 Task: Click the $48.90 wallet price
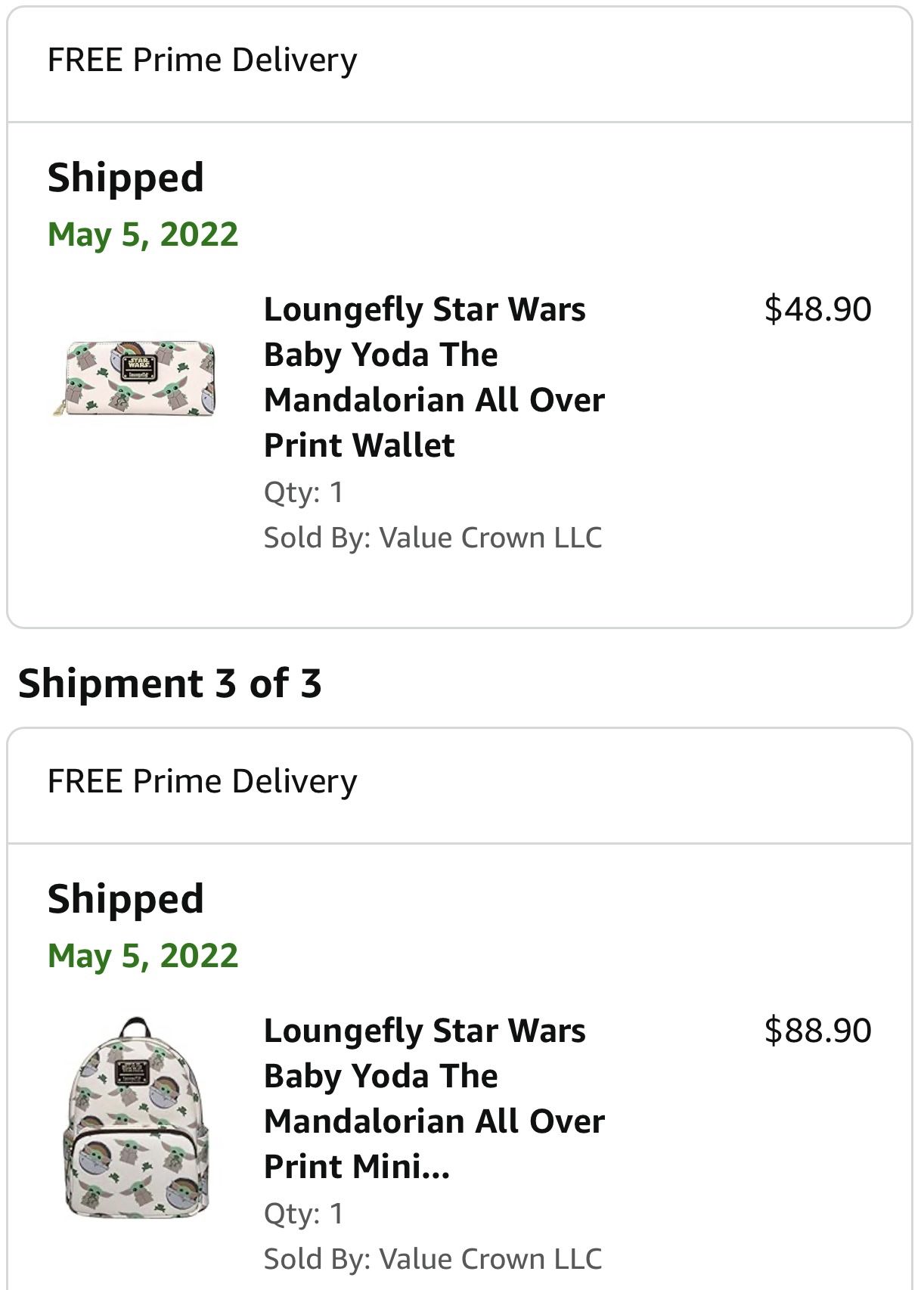(x=817, y=309)
